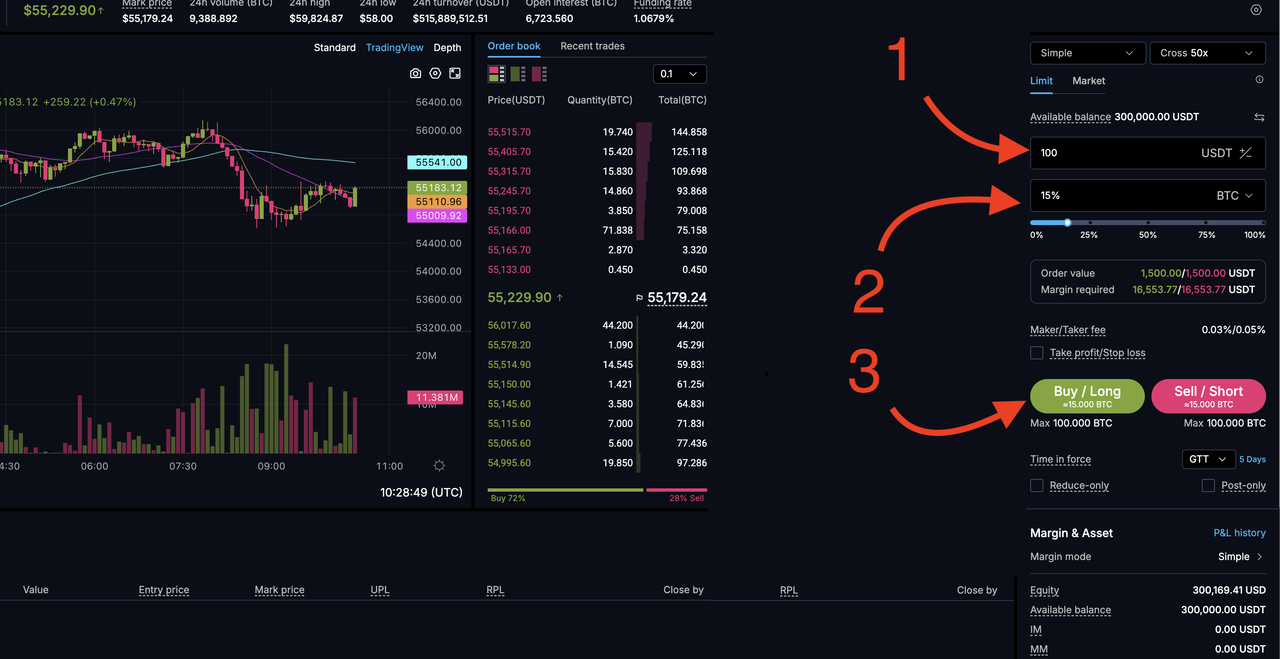Show buy-only (green) order book view
1280x659 pixels.
click(517, 74)
